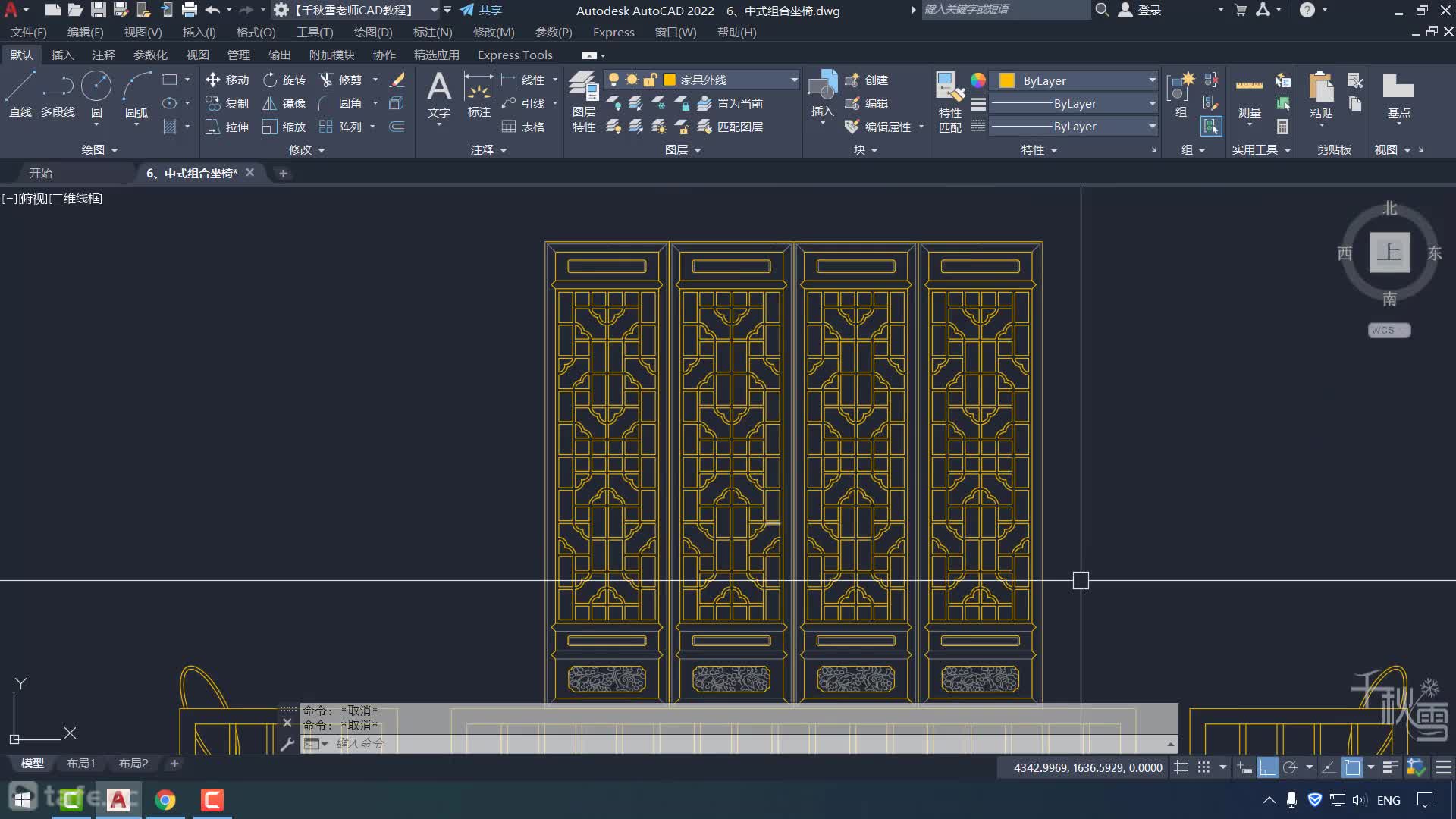The width and height of the screenshot is (1456, 819).
Task: Expand the Modify (修改) panel
Action: pyautogui.click(x=306, y=149)
